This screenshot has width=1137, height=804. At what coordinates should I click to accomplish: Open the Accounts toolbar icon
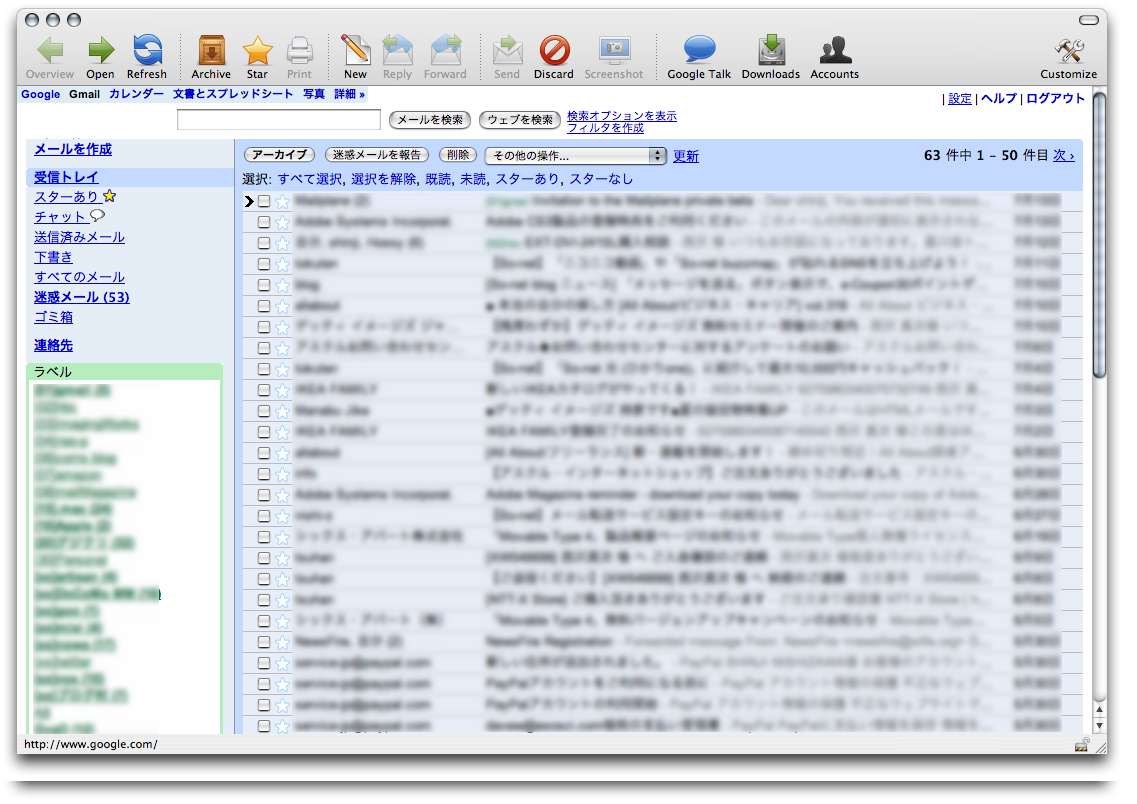coord(834,51)
